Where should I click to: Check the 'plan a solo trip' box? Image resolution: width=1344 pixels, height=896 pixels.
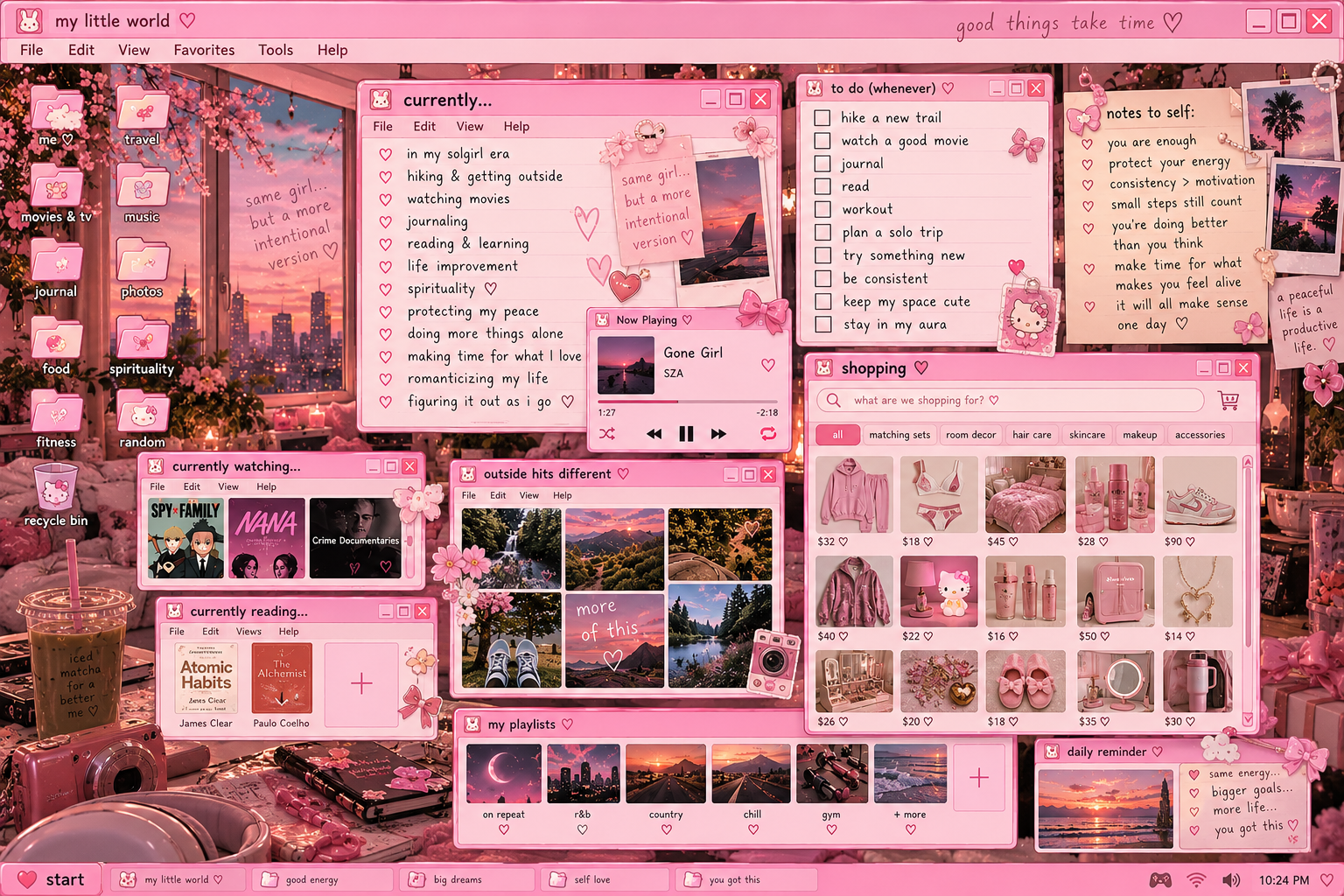pyautogui.click(x=822, y=232)
